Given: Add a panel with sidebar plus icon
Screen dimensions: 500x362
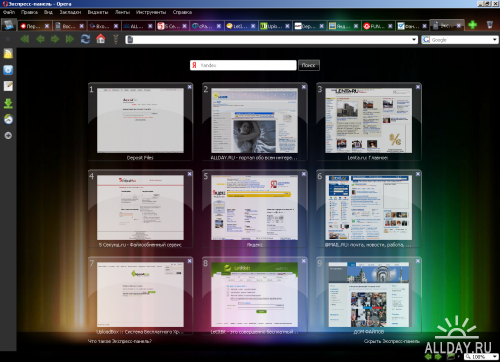Looking at the screenshot, I should pyautogui.click(x=8, y=136).
